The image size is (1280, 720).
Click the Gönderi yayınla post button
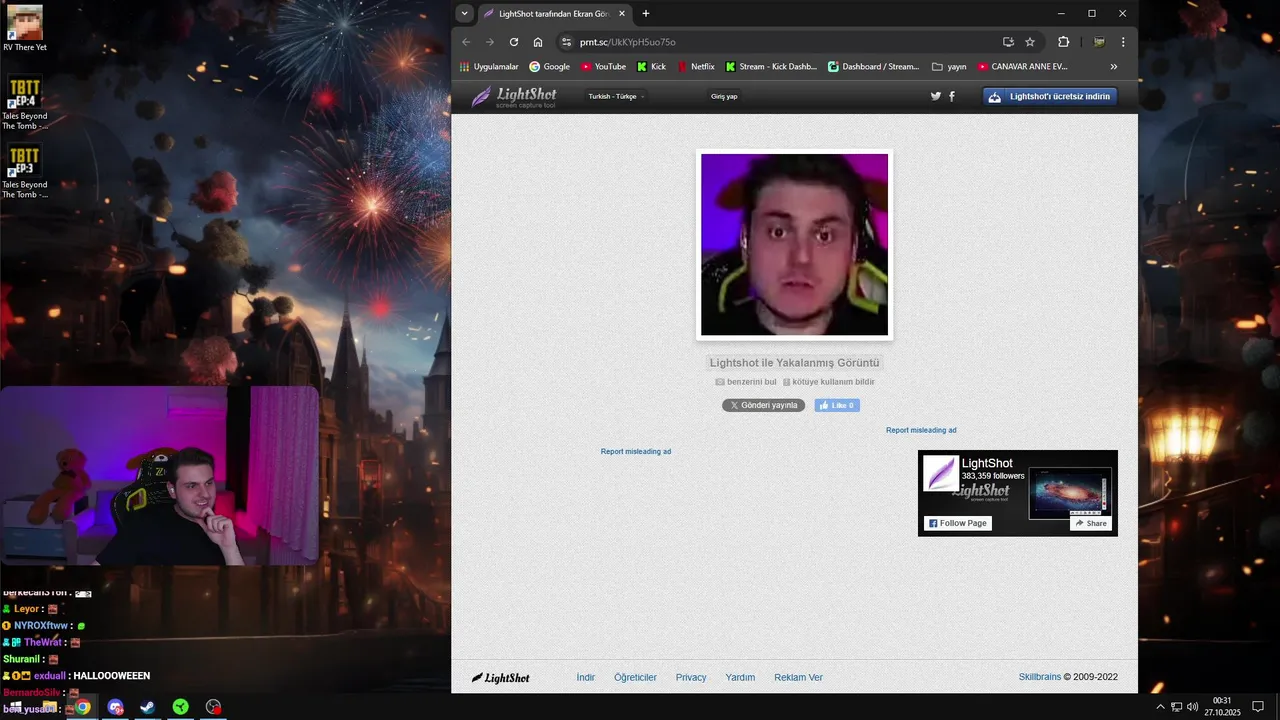coord(763,406)
